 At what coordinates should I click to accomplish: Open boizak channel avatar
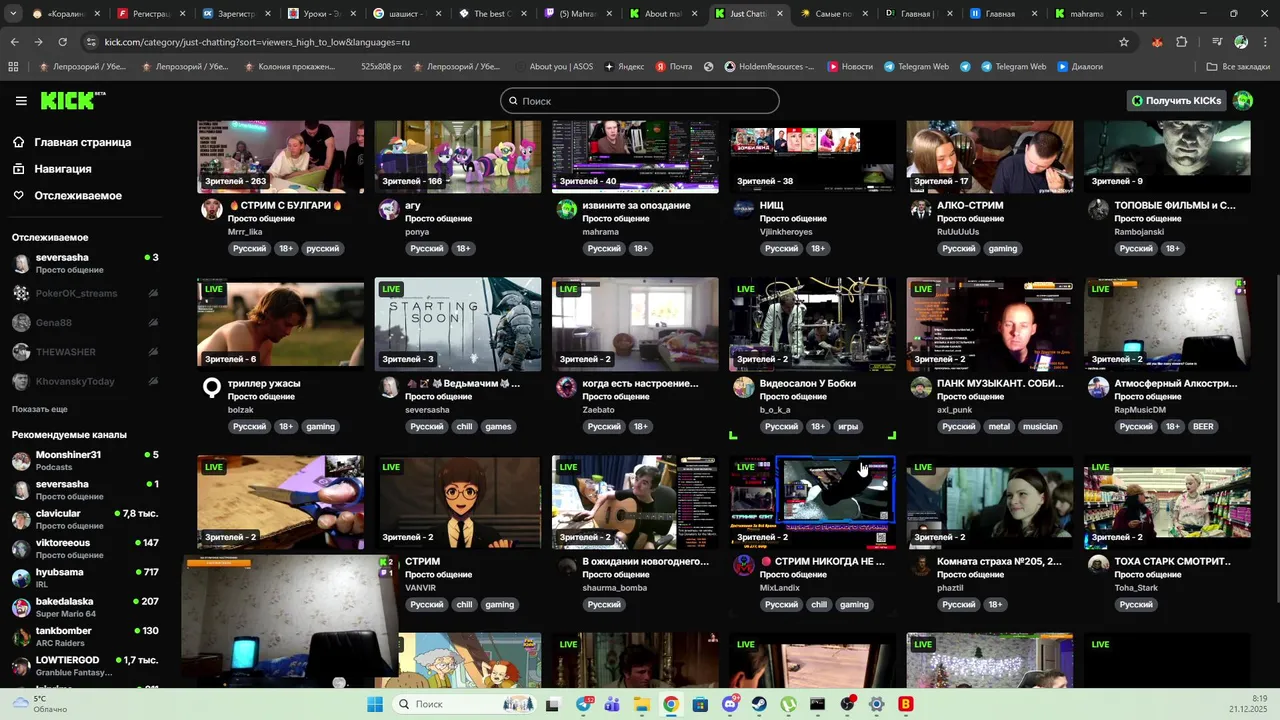pos(212,387)
